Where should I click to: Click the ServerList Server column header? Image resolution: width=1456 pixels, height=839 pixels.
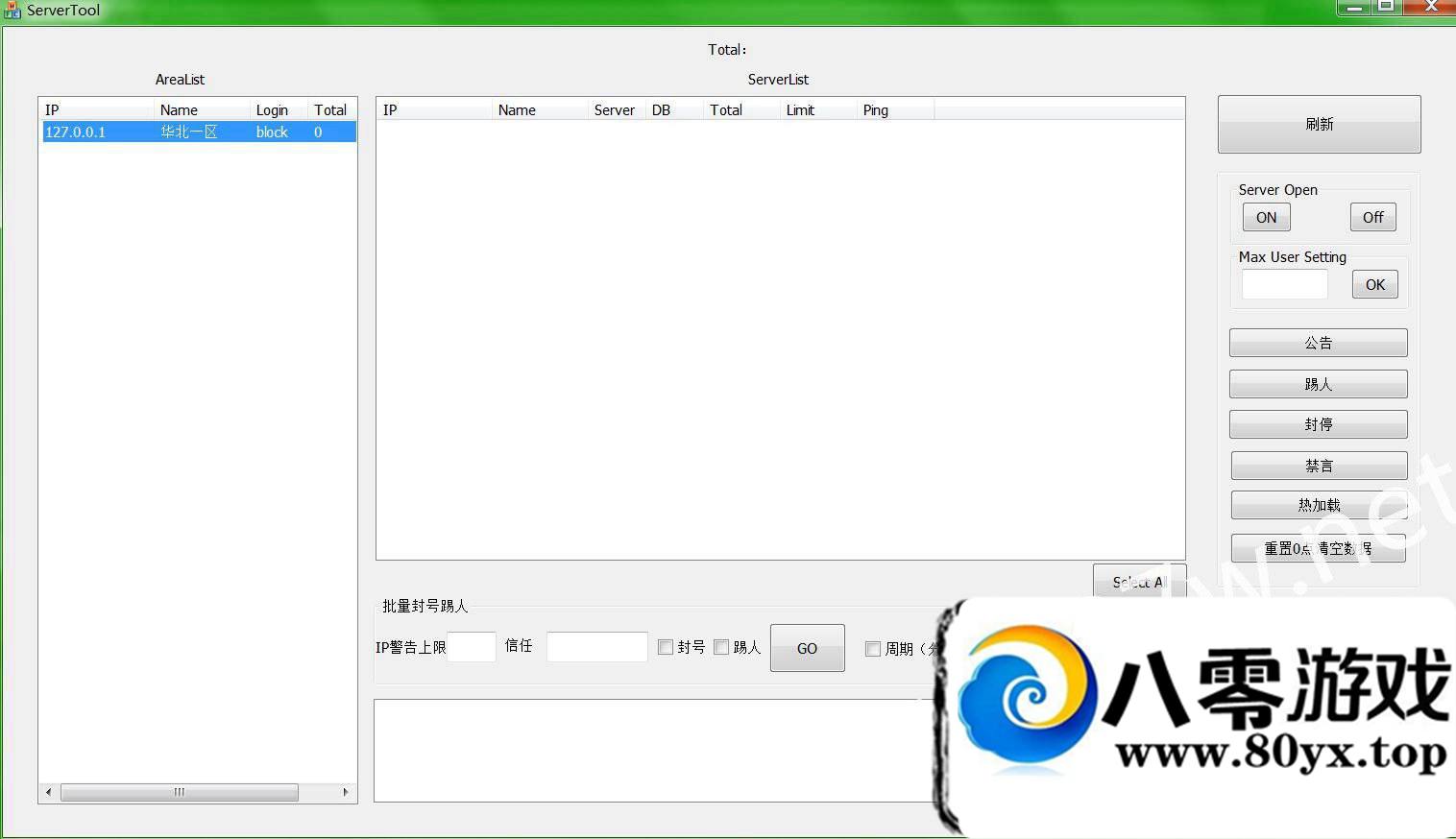pos(617,109)
